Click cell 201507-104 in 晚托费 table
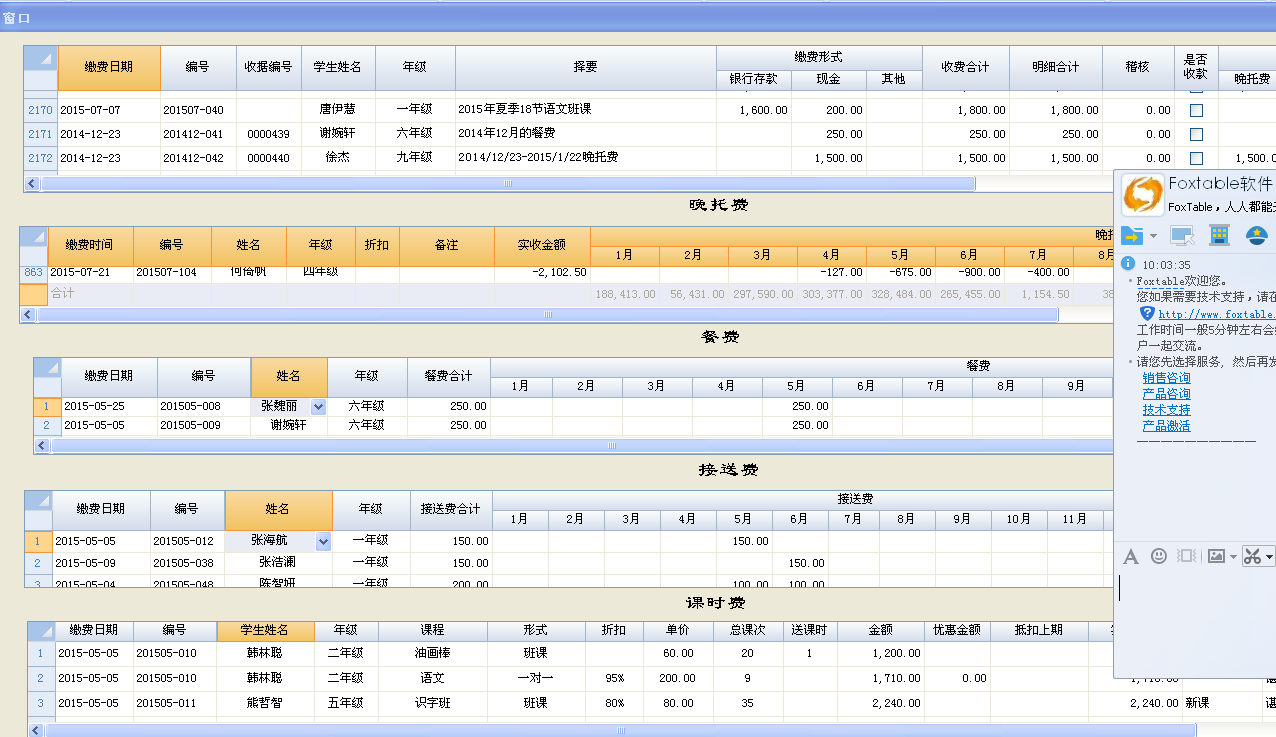1276x737 pixels. coord(172,272)
